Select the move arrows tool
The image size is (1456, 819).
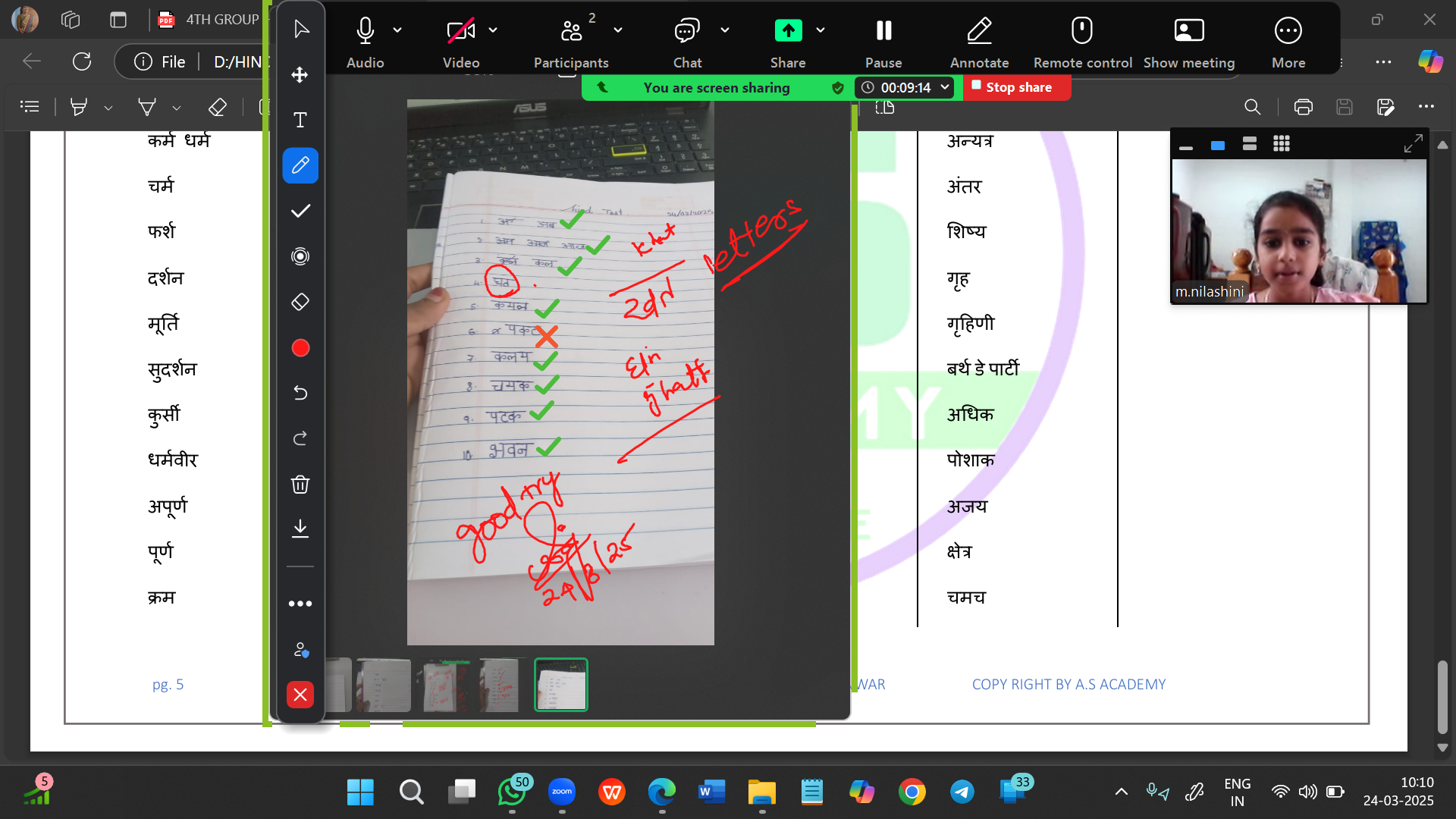(x=300, y=74)
